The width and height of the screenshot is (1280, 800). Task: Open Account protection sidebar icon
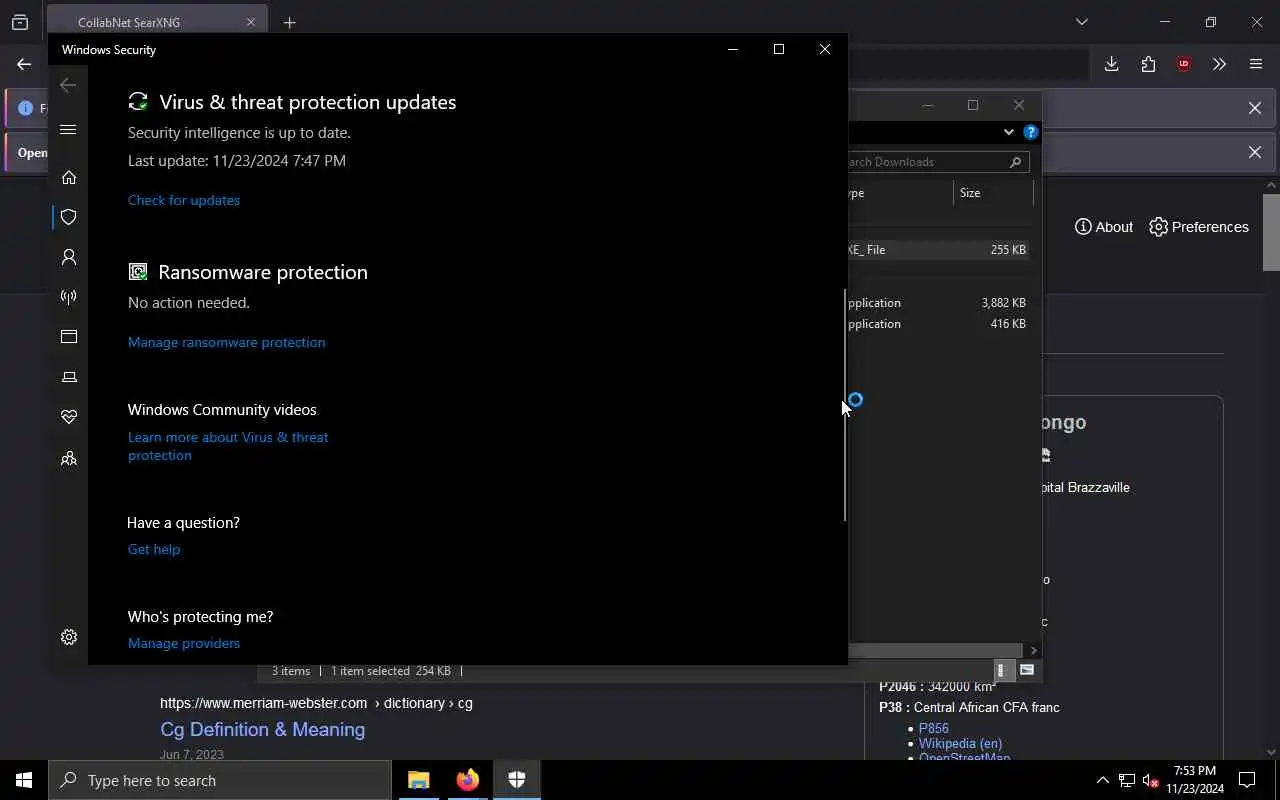point(69,257)
